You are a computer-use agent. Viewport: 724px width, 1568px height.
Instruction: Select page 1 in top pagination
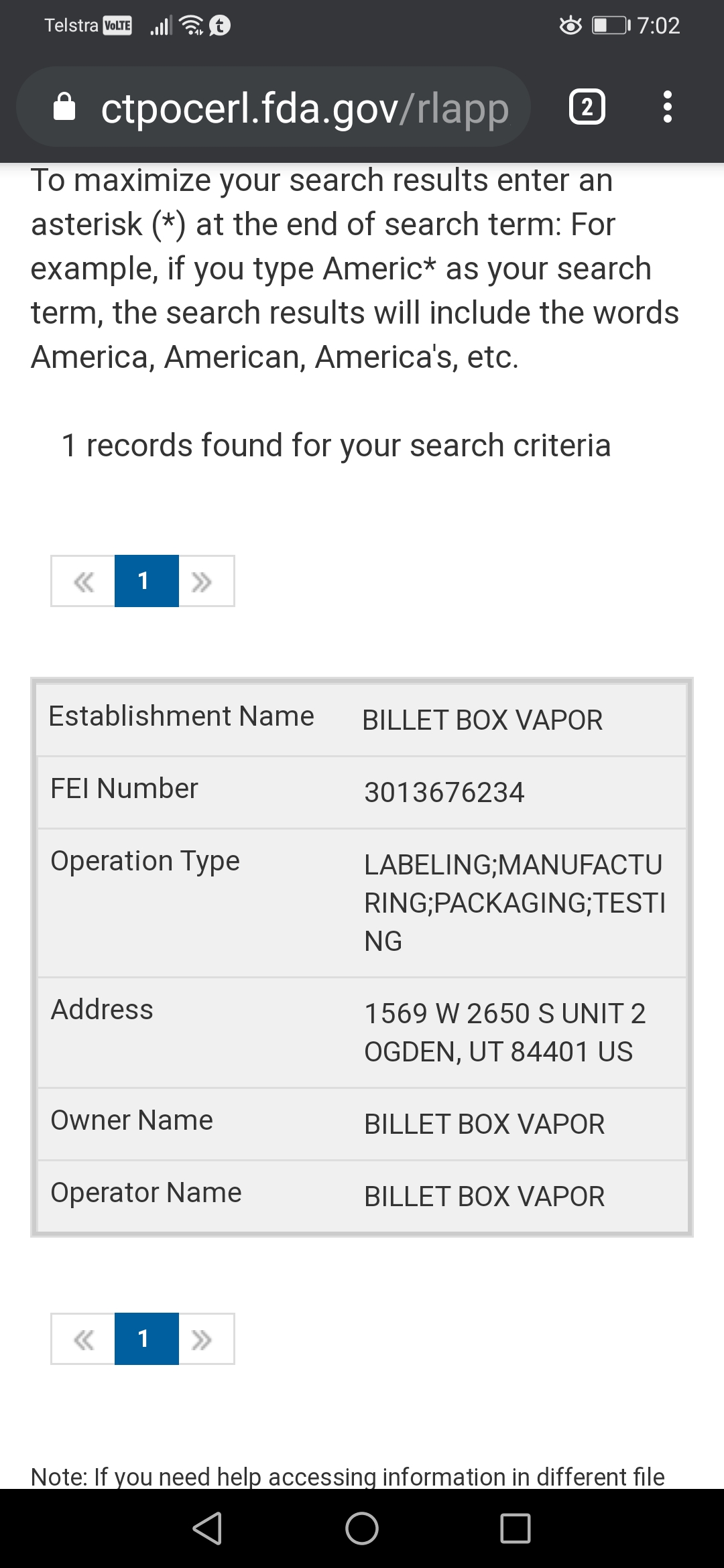click(x=146, y=581)
